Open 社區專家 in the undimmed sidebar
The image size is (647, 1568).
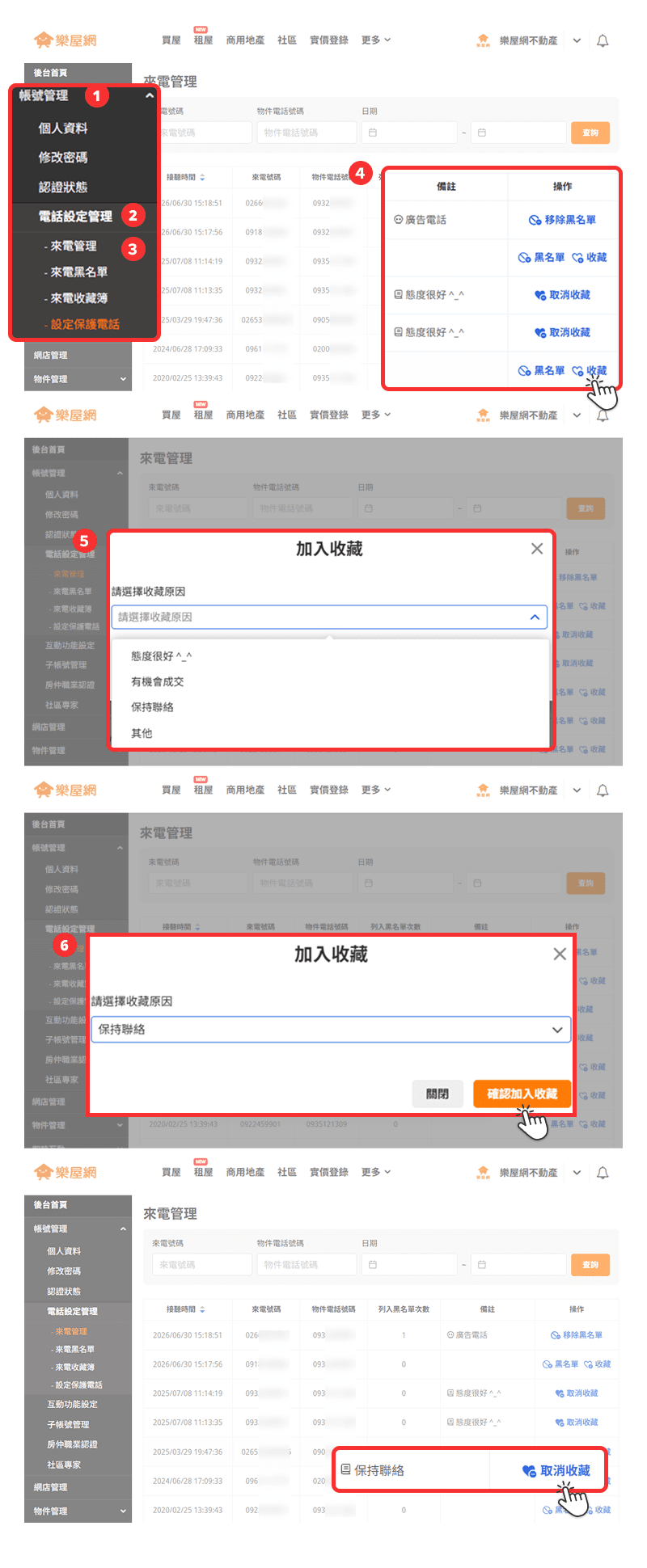click(x=64, y=1465)
